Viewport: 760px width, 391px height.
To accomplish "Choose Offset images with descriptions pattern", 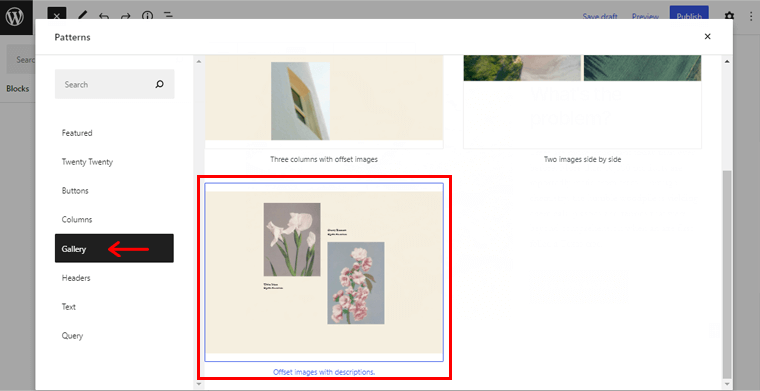I will coord(324,272).
